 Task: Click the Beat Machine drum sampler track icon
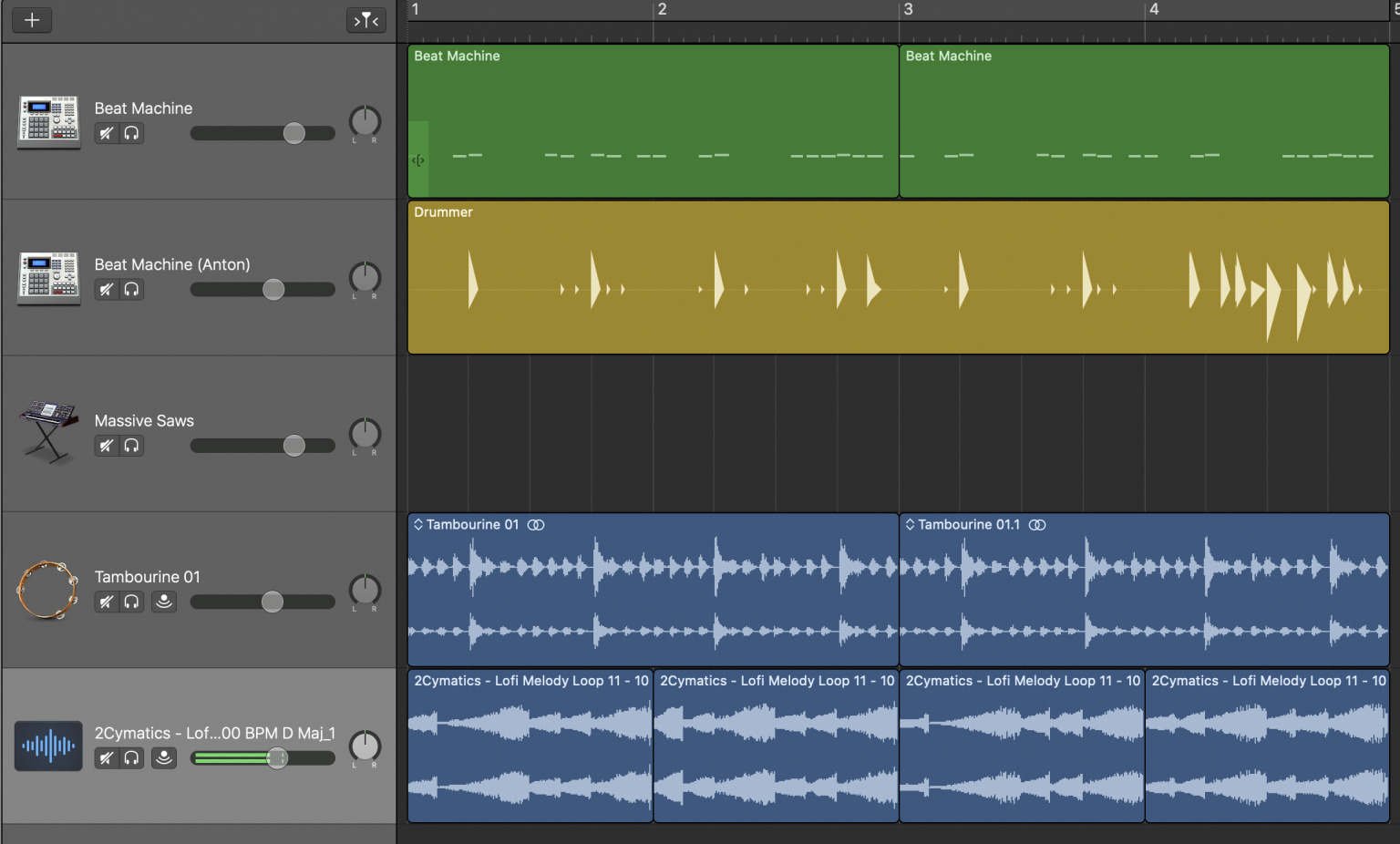click(x=47, y=122)
